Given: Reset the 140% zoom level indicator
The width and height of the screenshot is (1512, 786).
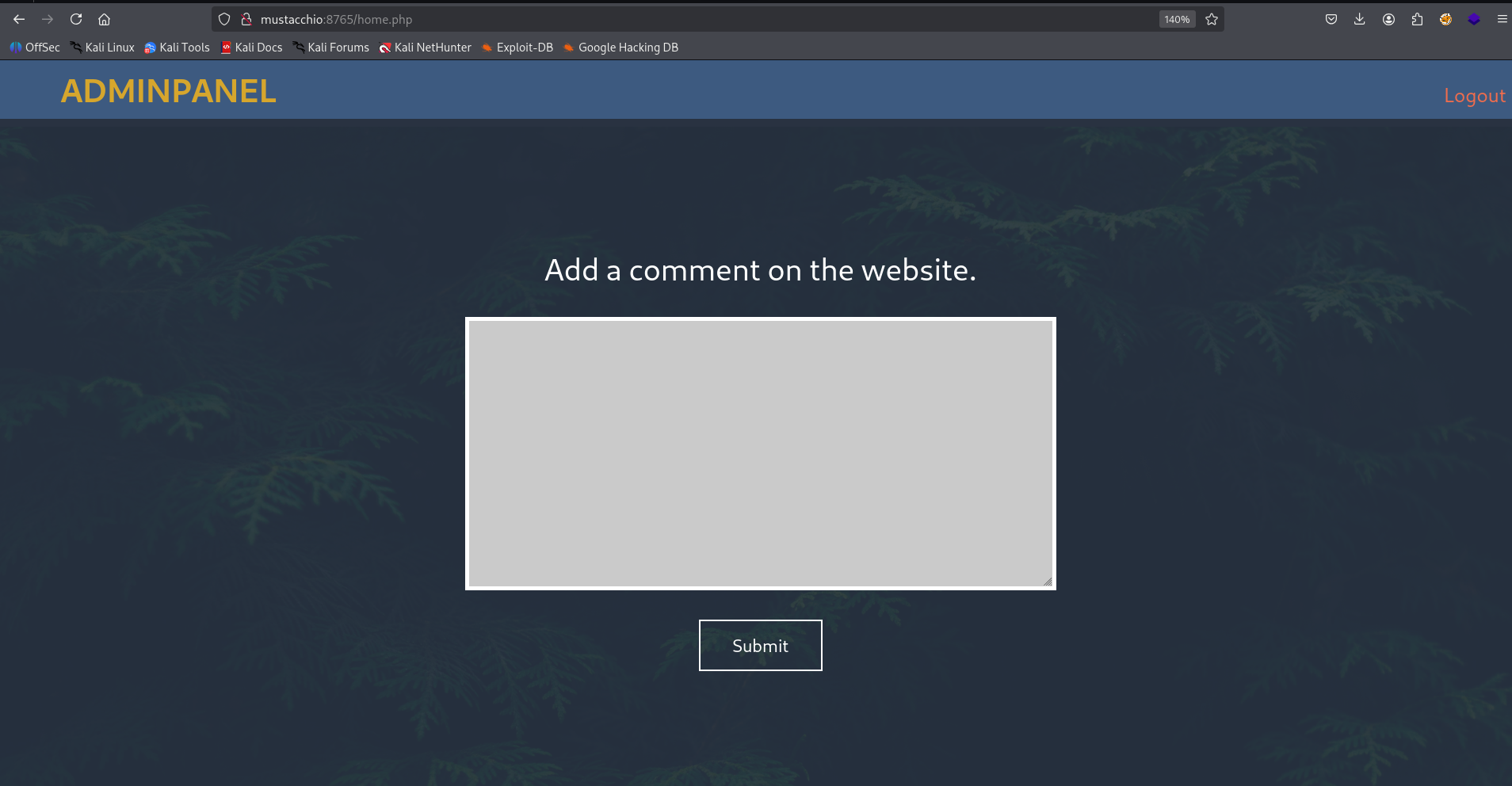Looking at the screenshot, I should tap(1177, 18).
